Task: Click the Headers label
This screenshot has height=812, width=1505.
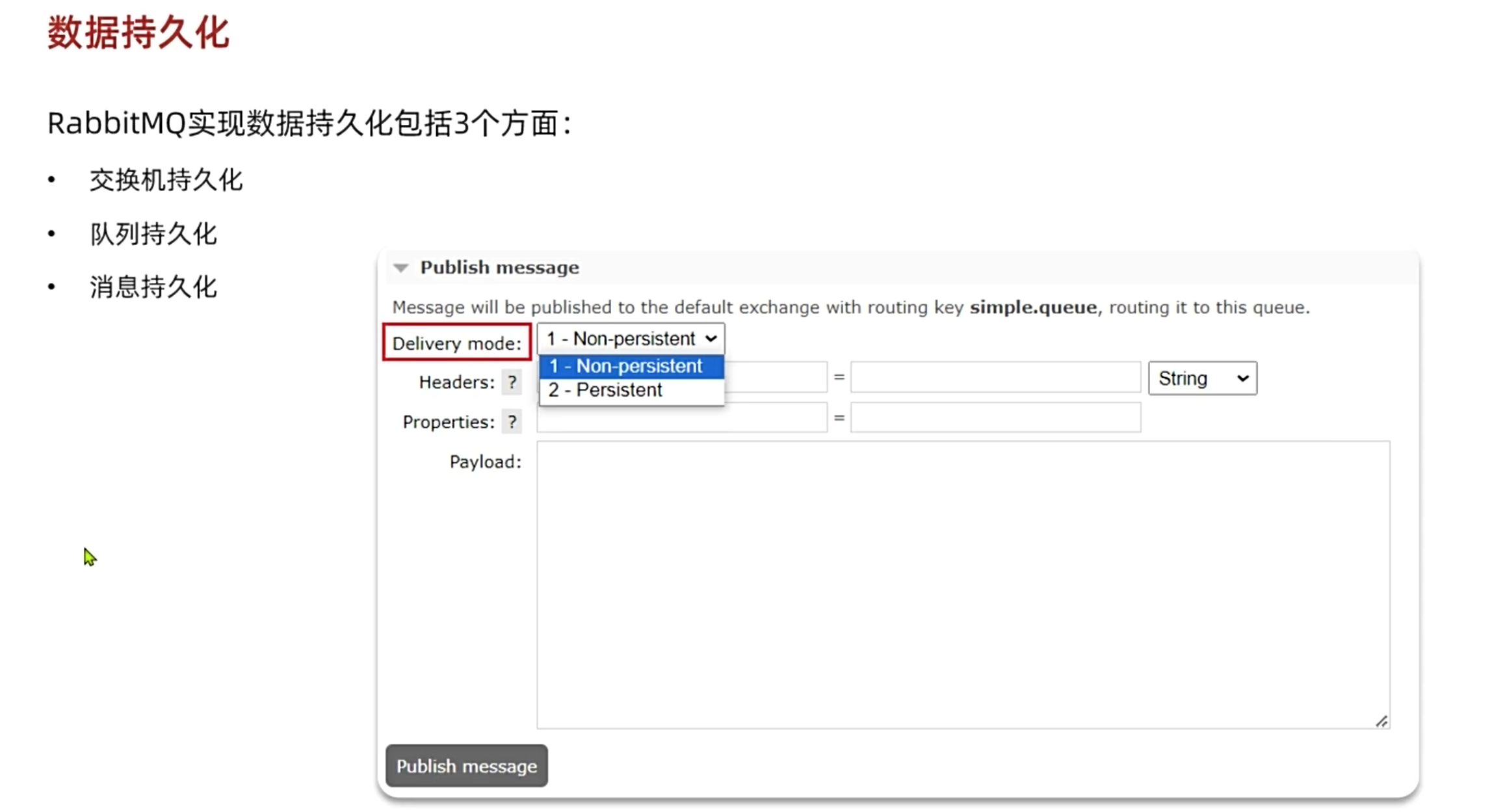Action: click(456, 382)
